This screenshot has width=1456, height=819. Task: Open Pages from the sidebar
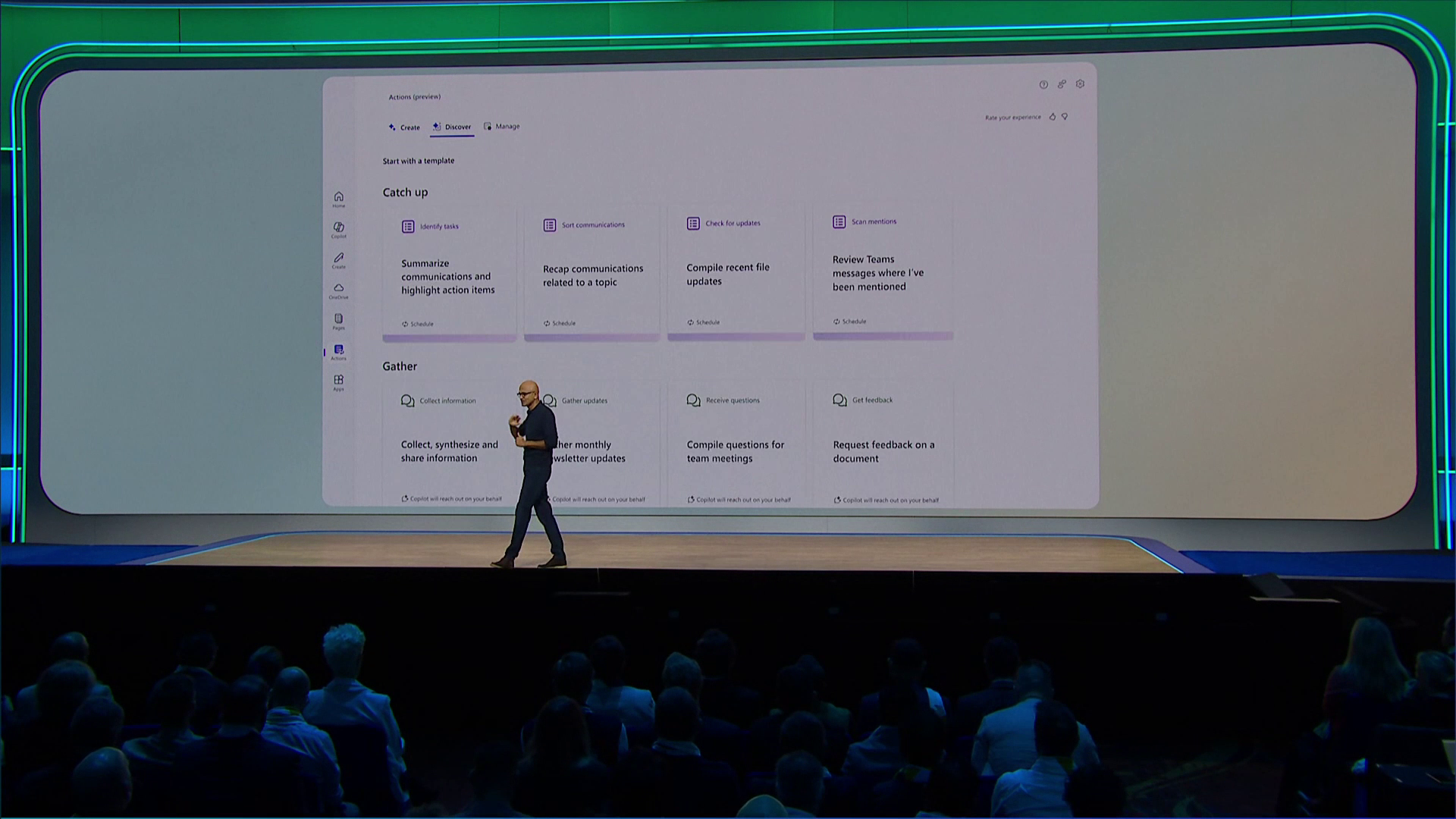pyautogui.click(x=338, y=320)
